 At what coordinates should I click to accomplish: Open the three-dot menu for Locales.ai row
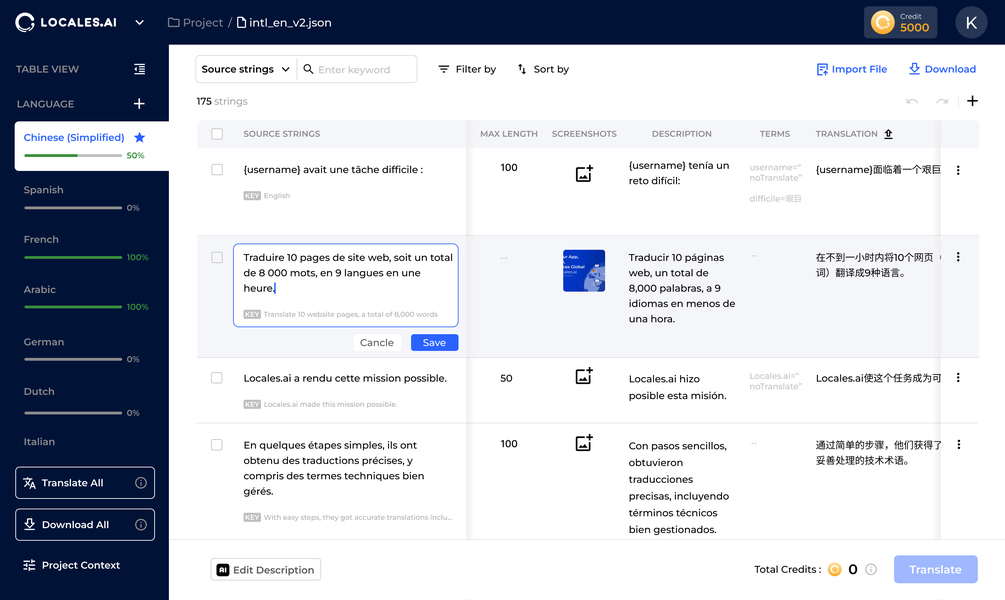(958, 378)
